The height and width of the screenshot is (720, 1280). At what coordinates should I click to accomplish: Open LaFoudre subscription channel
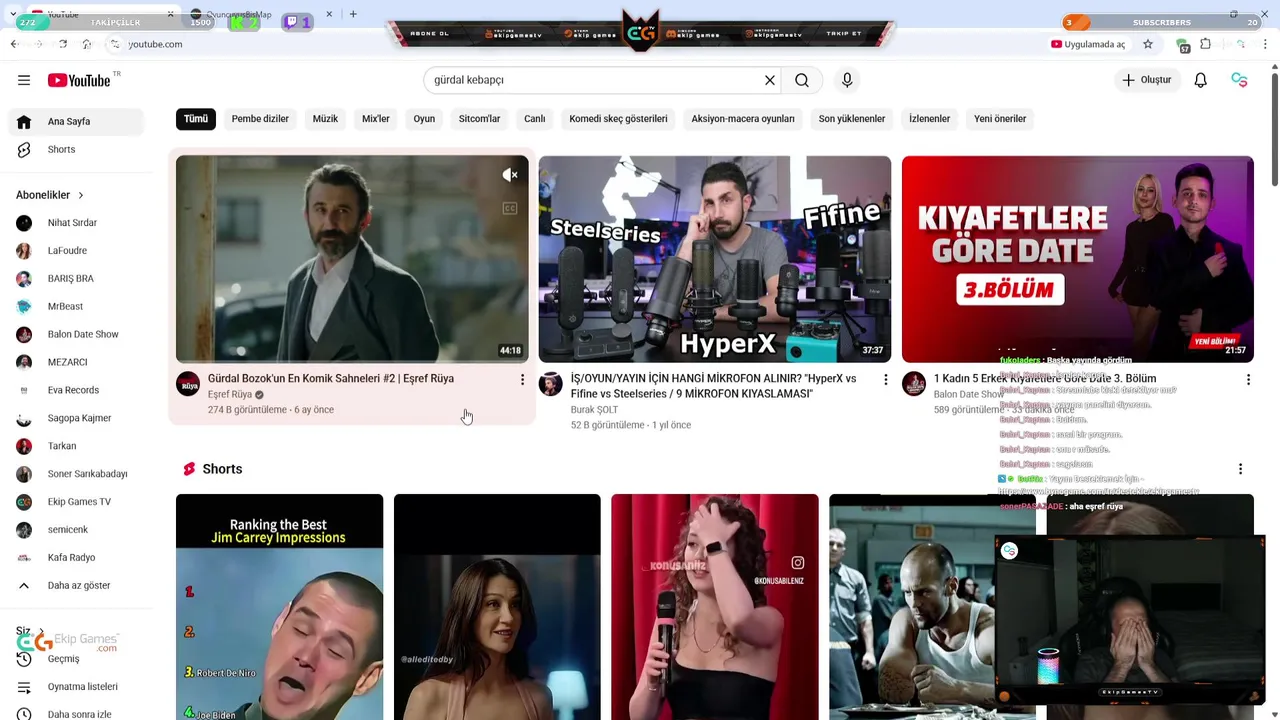(76, 251)
